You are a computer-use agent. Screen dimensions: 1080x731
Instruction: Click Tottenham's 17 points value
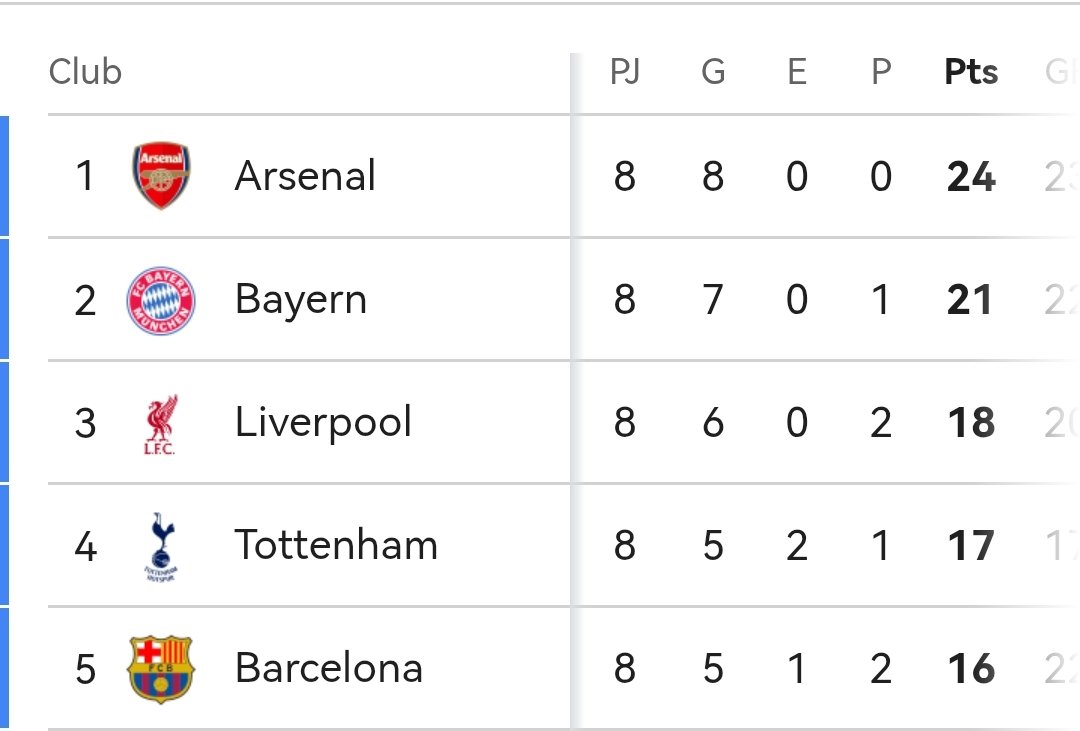point(971,546)
